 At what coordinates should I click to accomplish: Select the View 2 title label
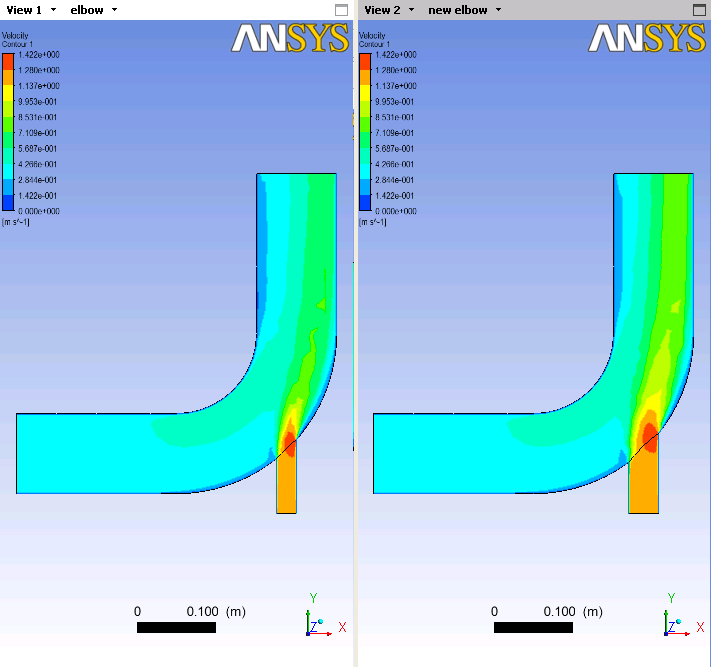click(382, 10)
